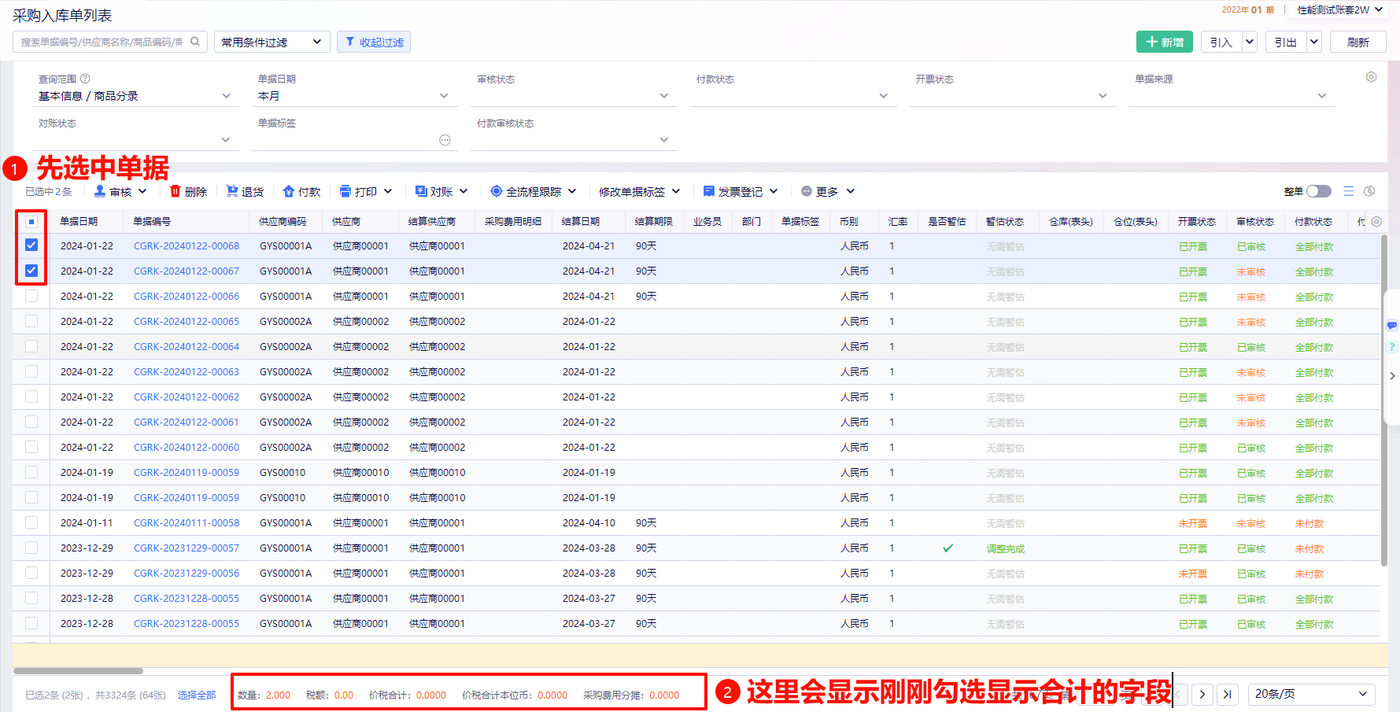Open the chart statistics view icon
The height and width of the screenshot is (712, 1400).
1369,191
